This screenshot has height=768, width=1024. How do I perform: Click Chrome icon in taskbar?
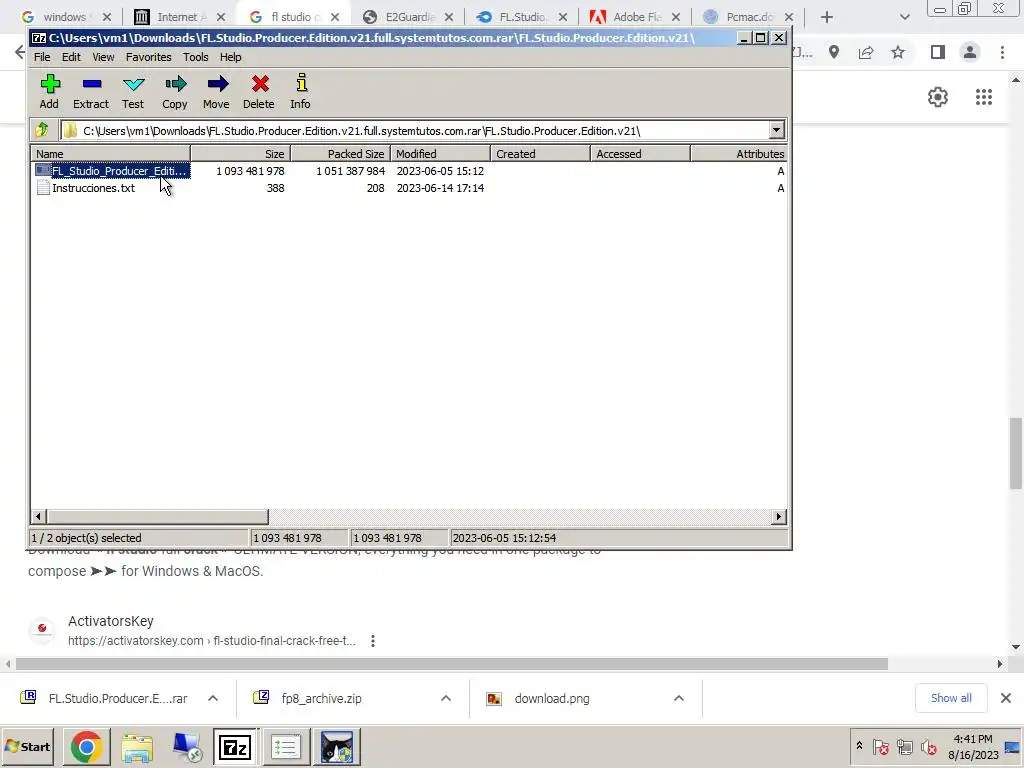pos(86,747)
